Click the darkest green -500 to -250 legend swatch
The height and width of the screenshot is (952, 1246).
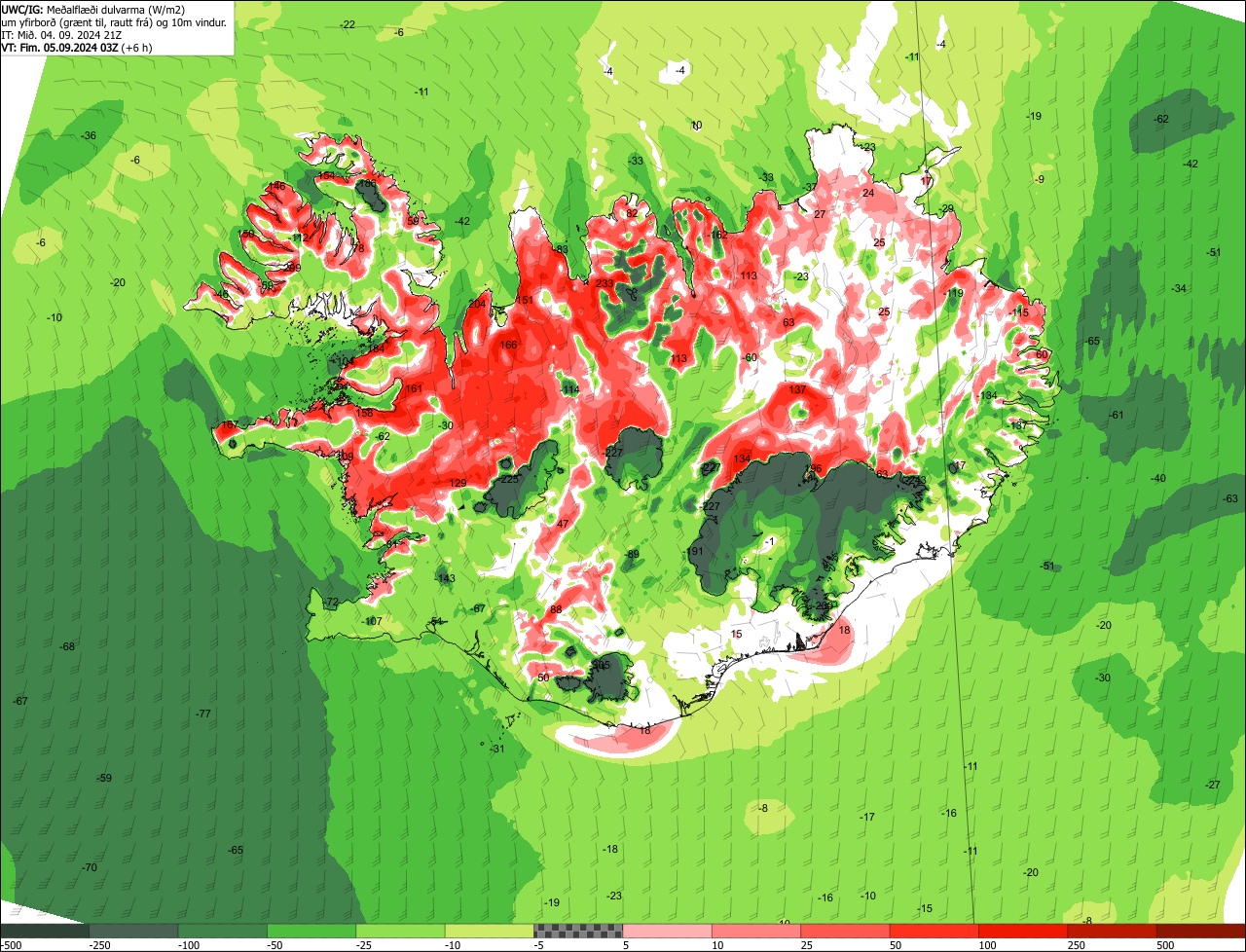44,931
